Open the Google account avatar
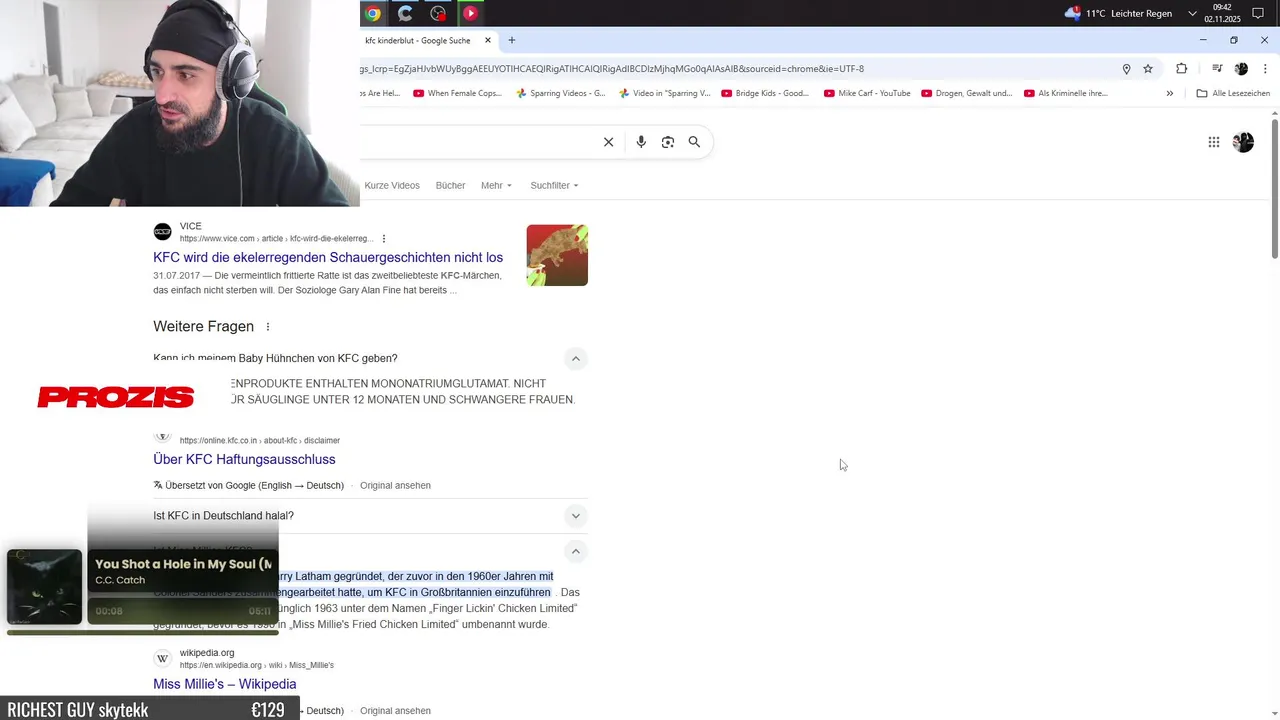The image size is (1280, 720). pyautogui.click(x=1243, y=142)
